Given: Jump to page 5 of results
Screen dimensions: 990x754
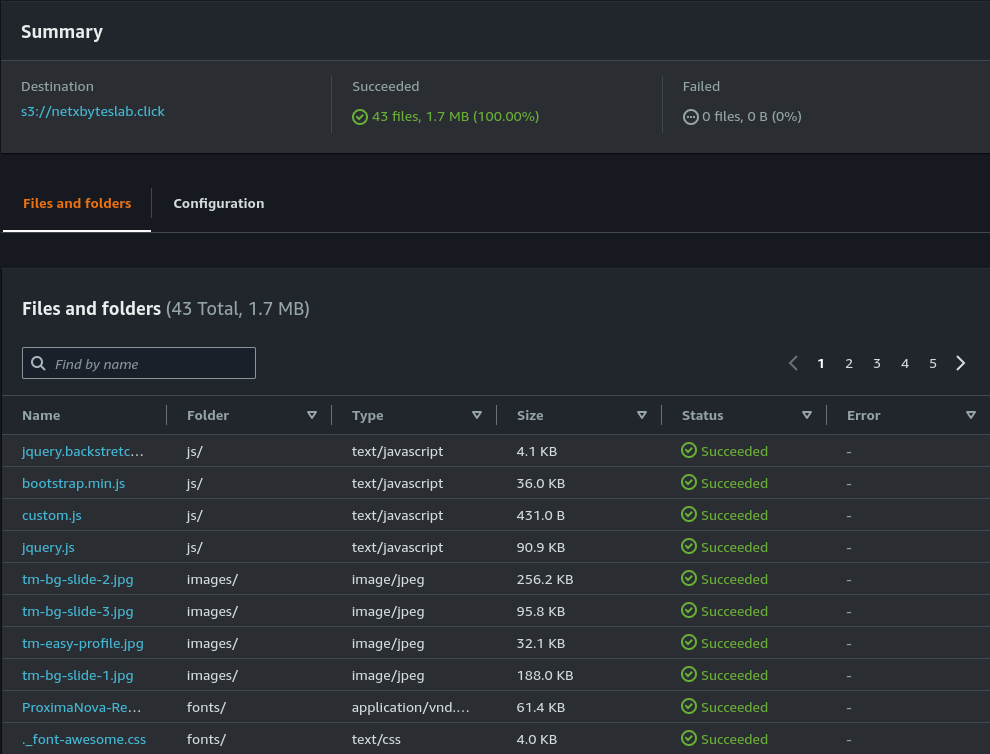Looking at the screenshot, I should point(933,364).
